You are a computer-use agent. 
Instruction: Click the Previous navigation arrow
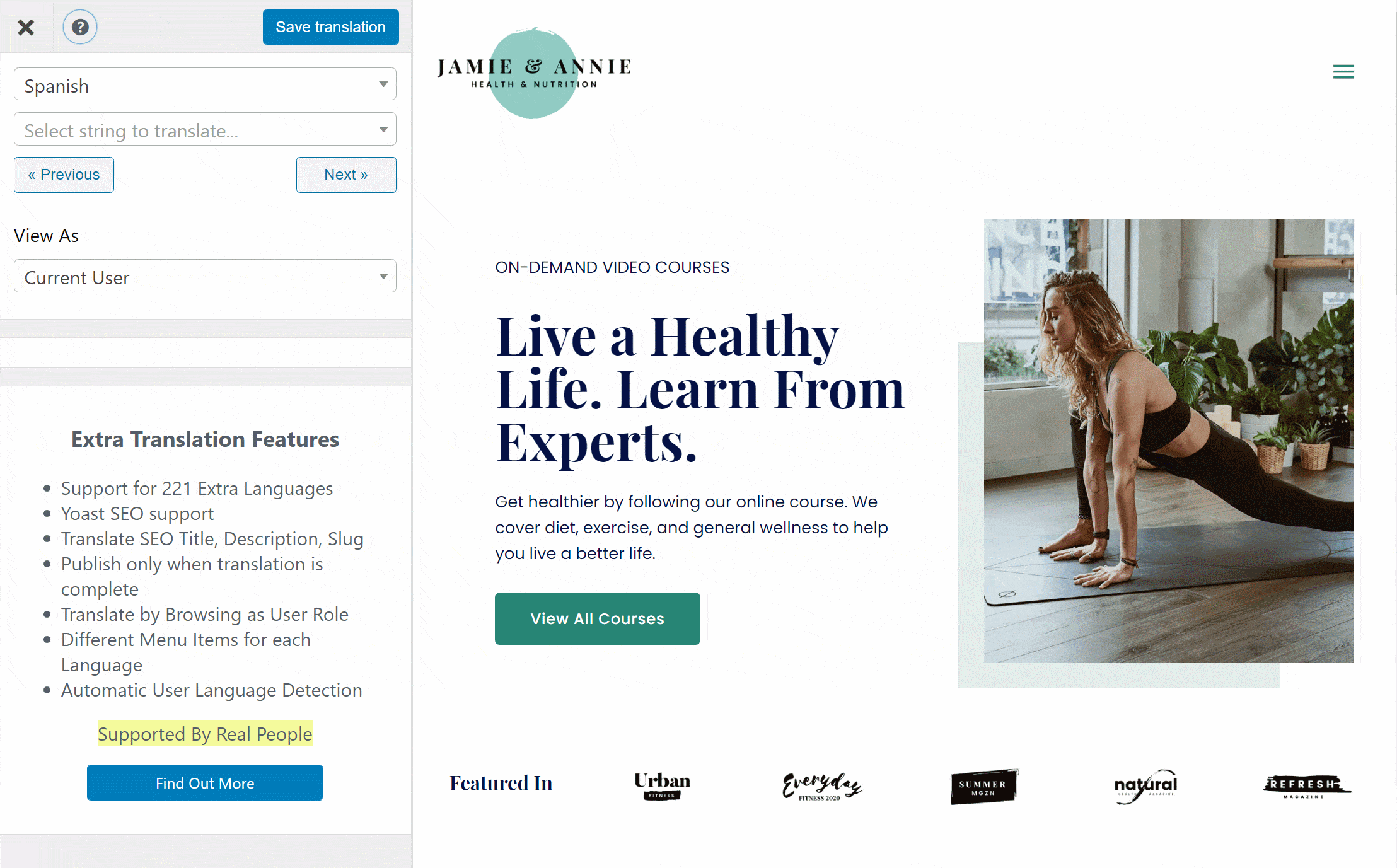[63, 174]
